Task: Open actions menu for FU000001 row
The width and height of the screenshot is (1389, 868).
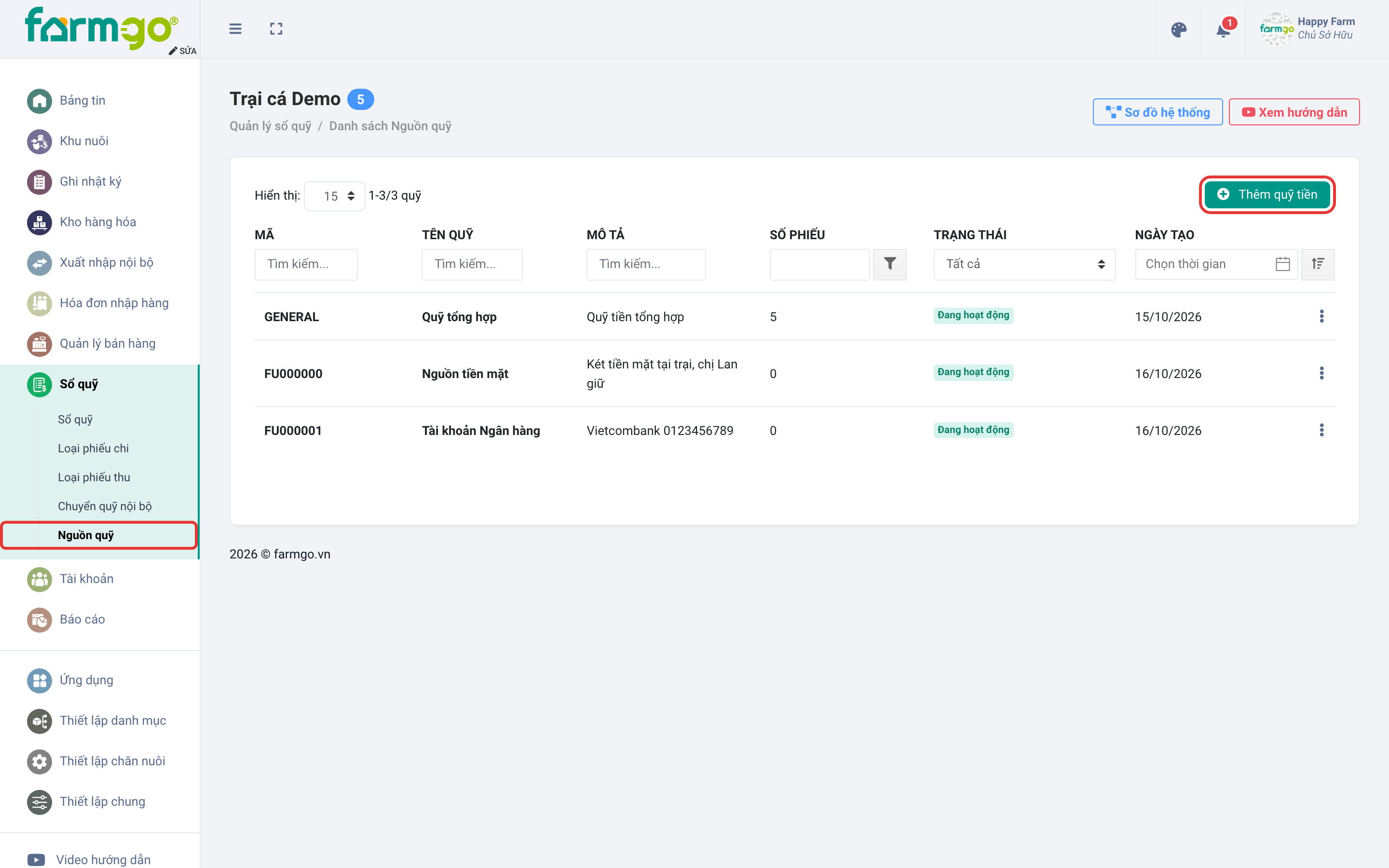Action: [1321, 430]
